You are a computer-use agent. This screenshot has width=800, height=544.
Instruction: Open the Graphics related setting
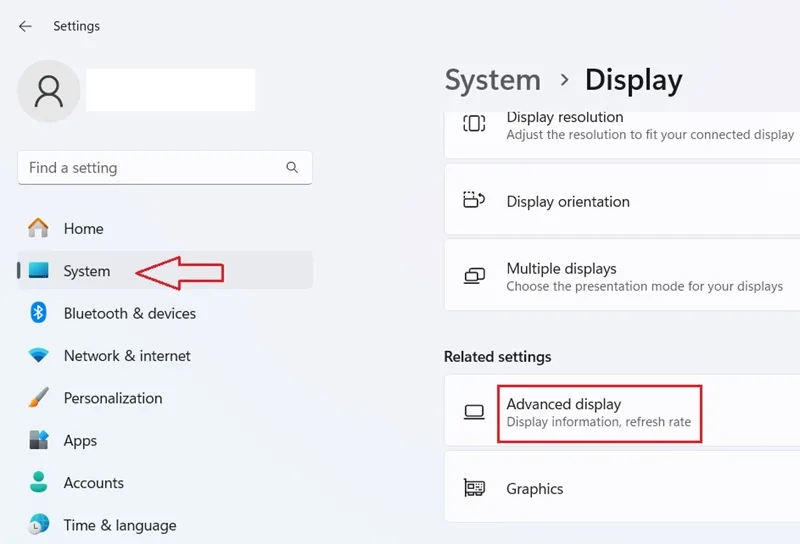click(x=622, y=487)
